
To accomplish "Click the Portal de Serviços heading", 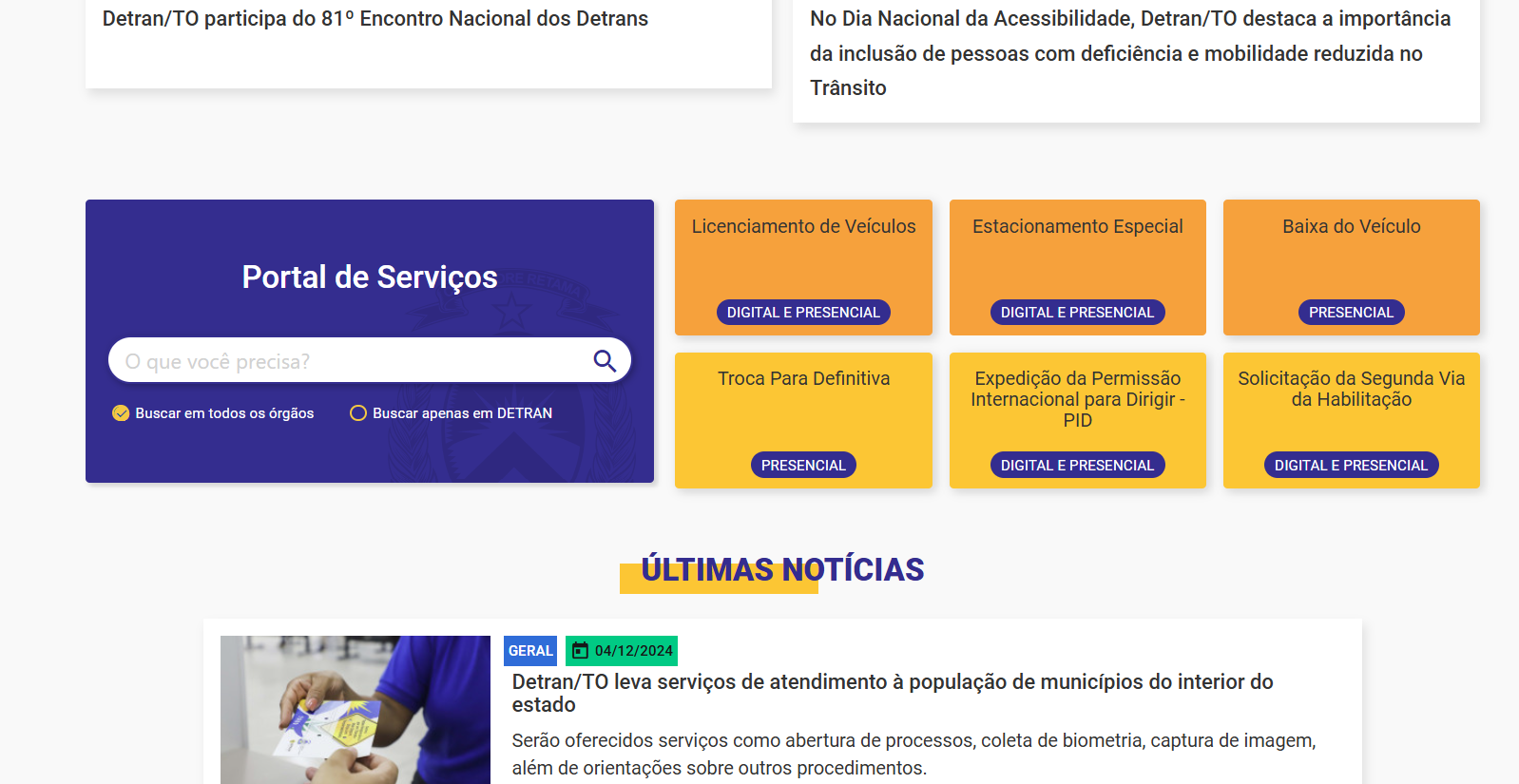I will [x=369, y=277].
